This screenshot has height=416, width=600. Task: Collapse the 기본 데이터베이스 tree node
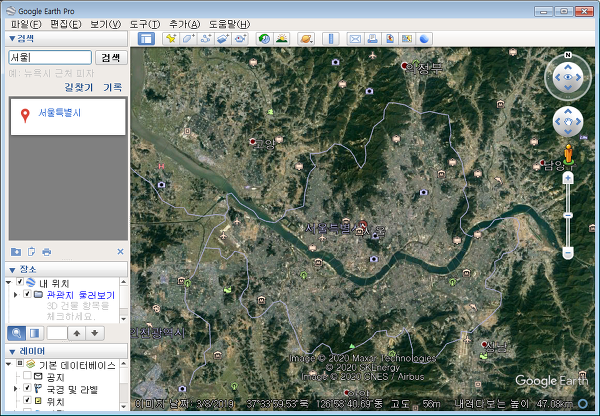[8, 364]
